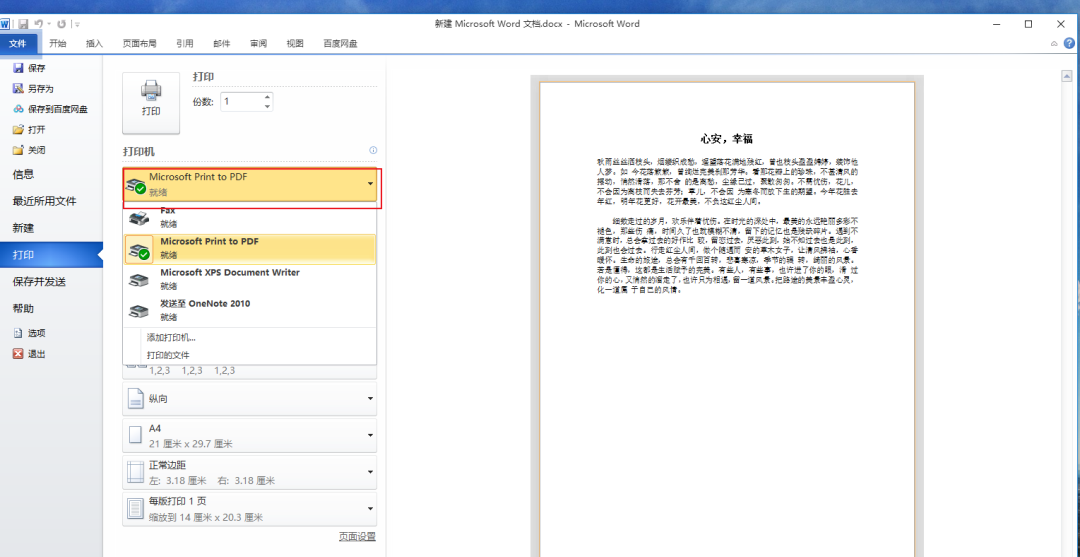Image resolution: width=1080 pixels, height=557 pixels.
Task: Click the Fax printer icon
Action: (x=138, y=219)
